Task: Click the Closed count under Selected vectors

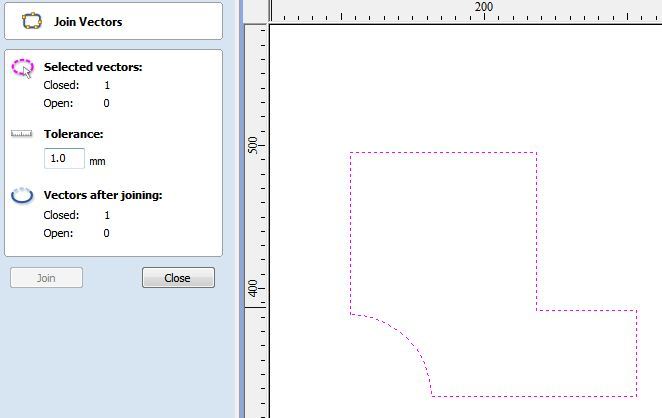Action: pyautogui.click(x=107, y=85)
